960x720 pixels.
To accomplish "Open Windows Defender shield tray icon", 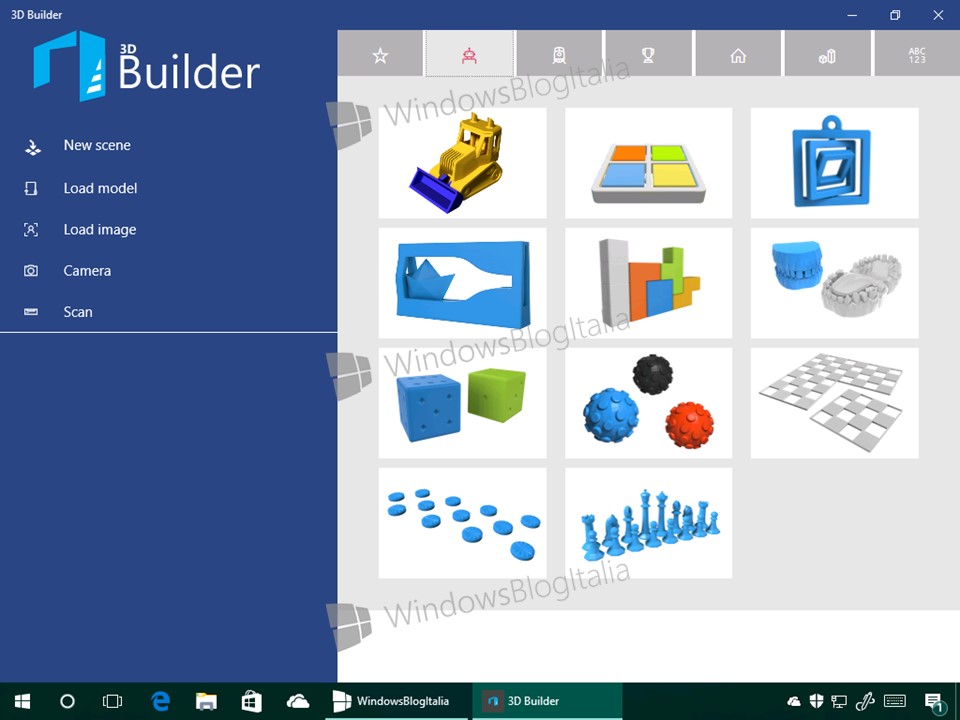I will [x=816, y=701].
